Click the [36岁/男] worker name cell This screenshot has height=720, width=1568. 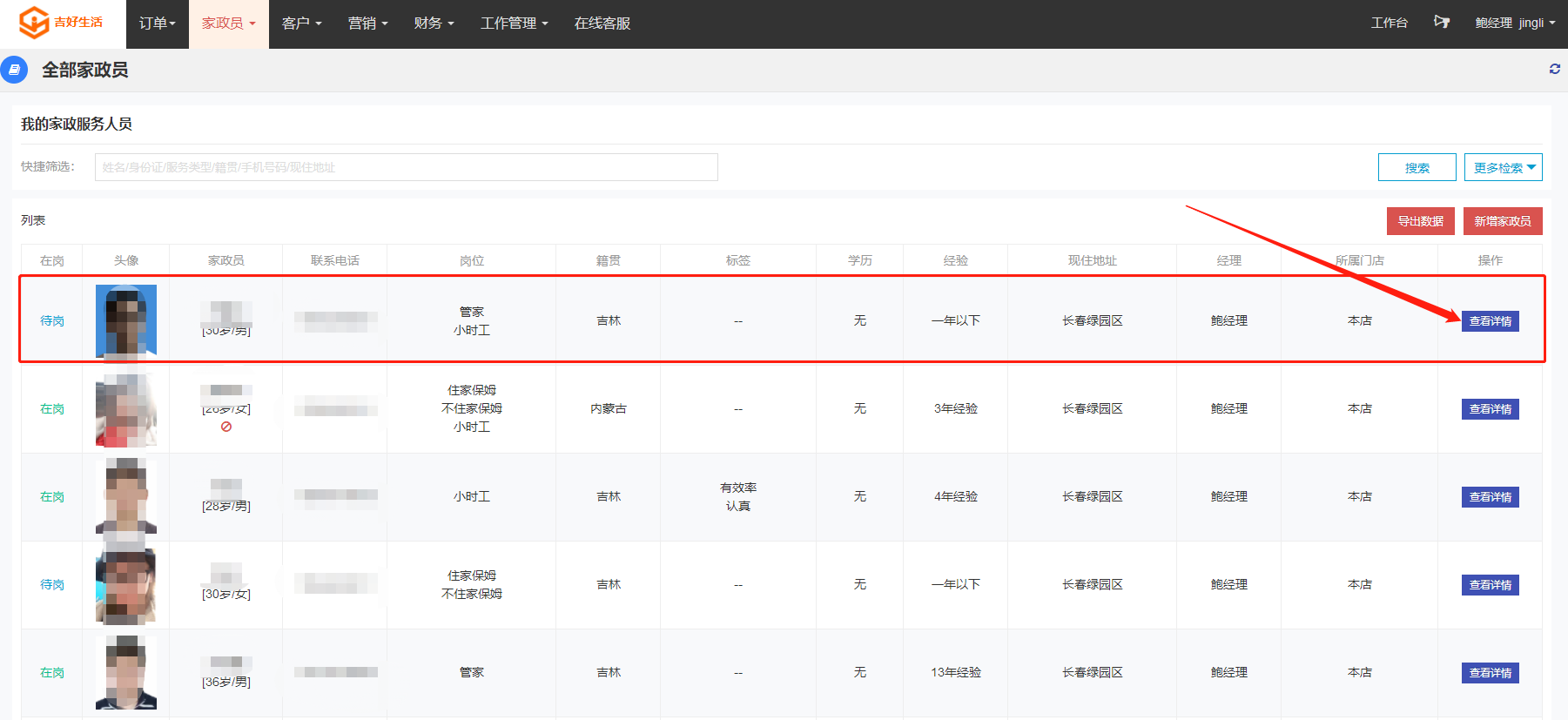pyautogui.click(x=226, y=673)
